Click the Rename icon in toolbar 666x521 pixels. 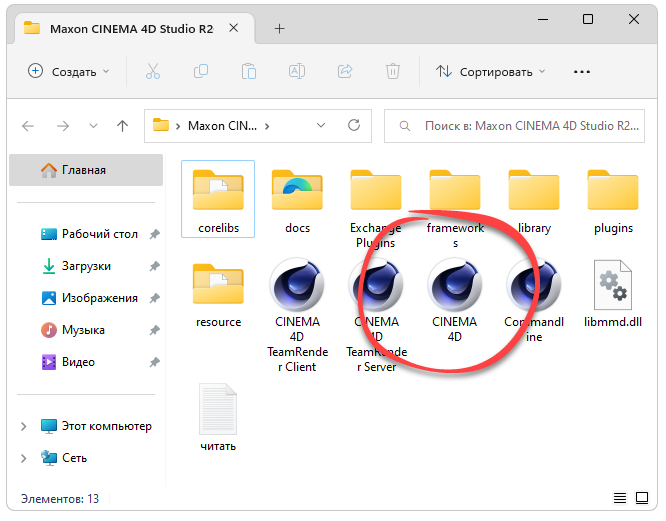point(296,71)
